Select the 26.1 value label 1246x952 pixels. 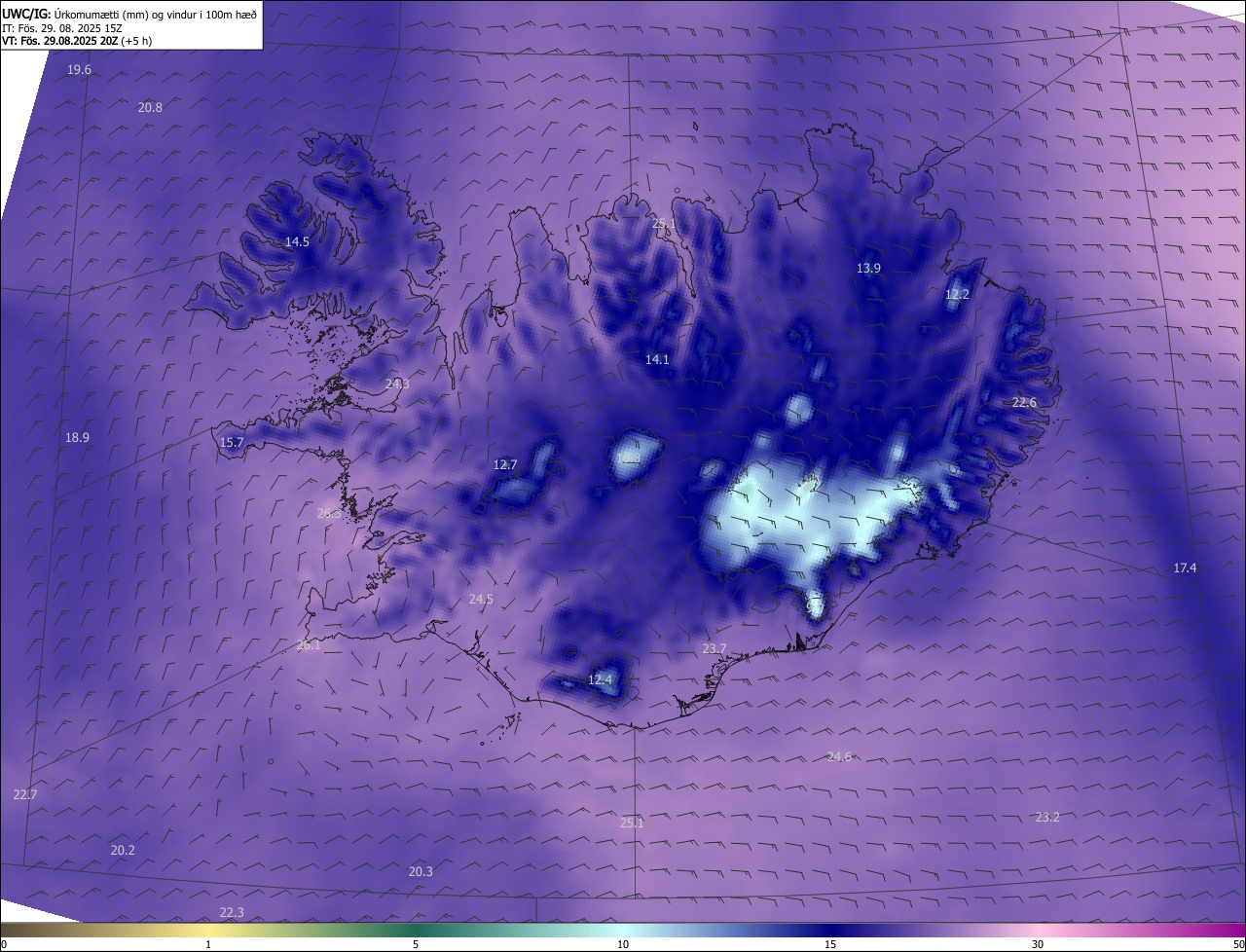pyautogui.click(x=308, y=645)
